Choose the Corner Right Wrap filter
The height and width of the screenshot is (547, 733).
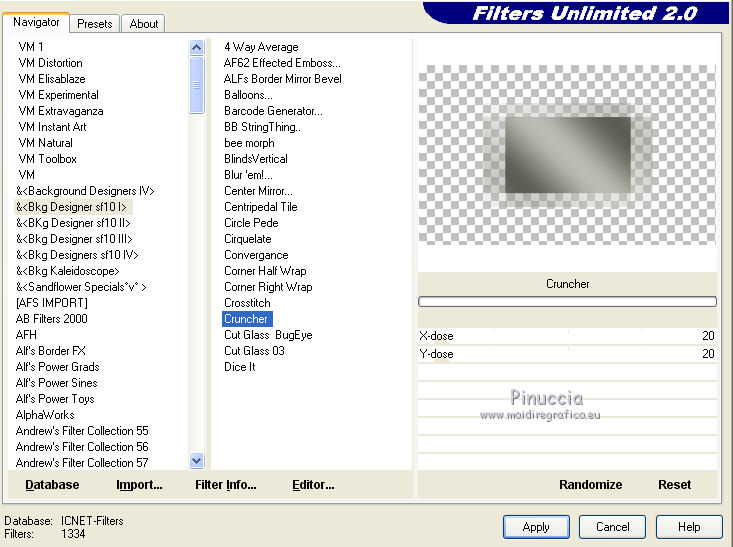268,287
